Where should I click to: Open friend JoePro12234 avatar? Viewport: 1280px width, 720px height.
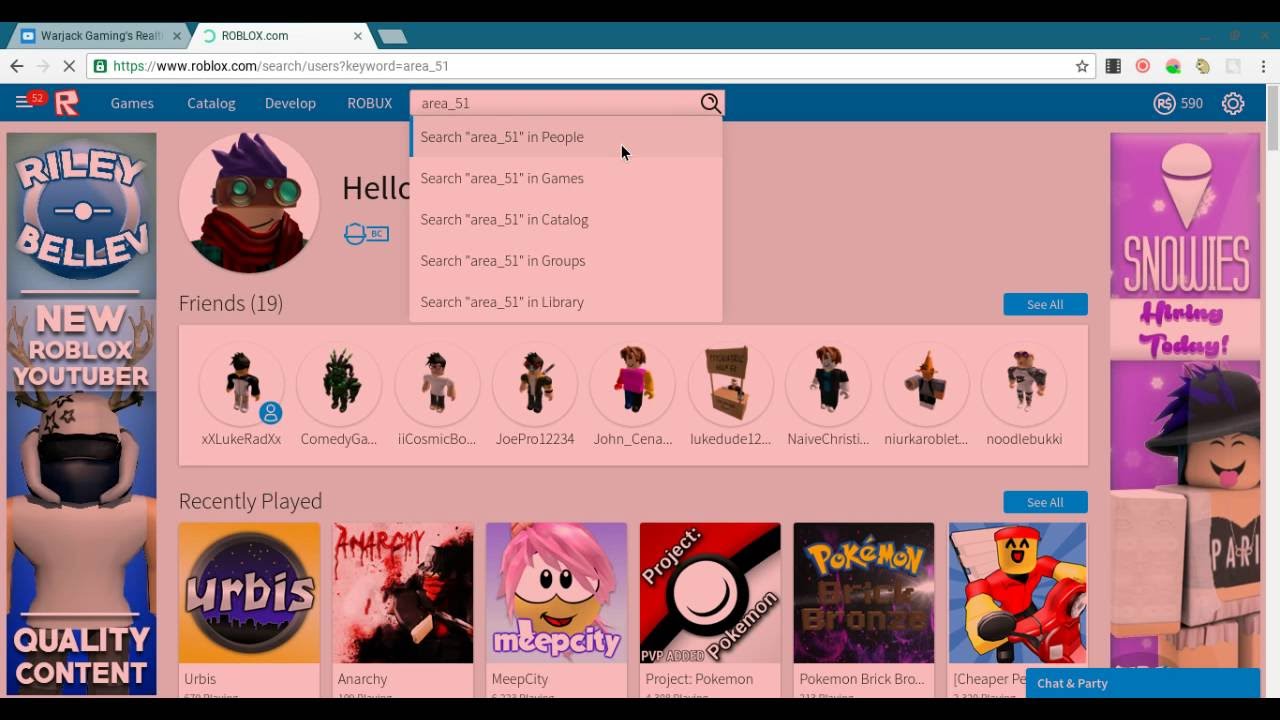pyautogui.click(x=535, y=383)
